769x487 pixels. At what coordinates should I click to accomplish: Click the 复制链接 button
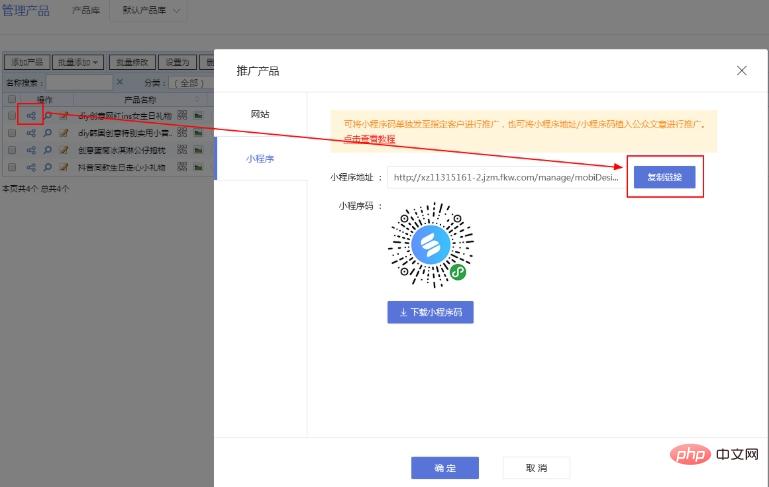point(665,177)
